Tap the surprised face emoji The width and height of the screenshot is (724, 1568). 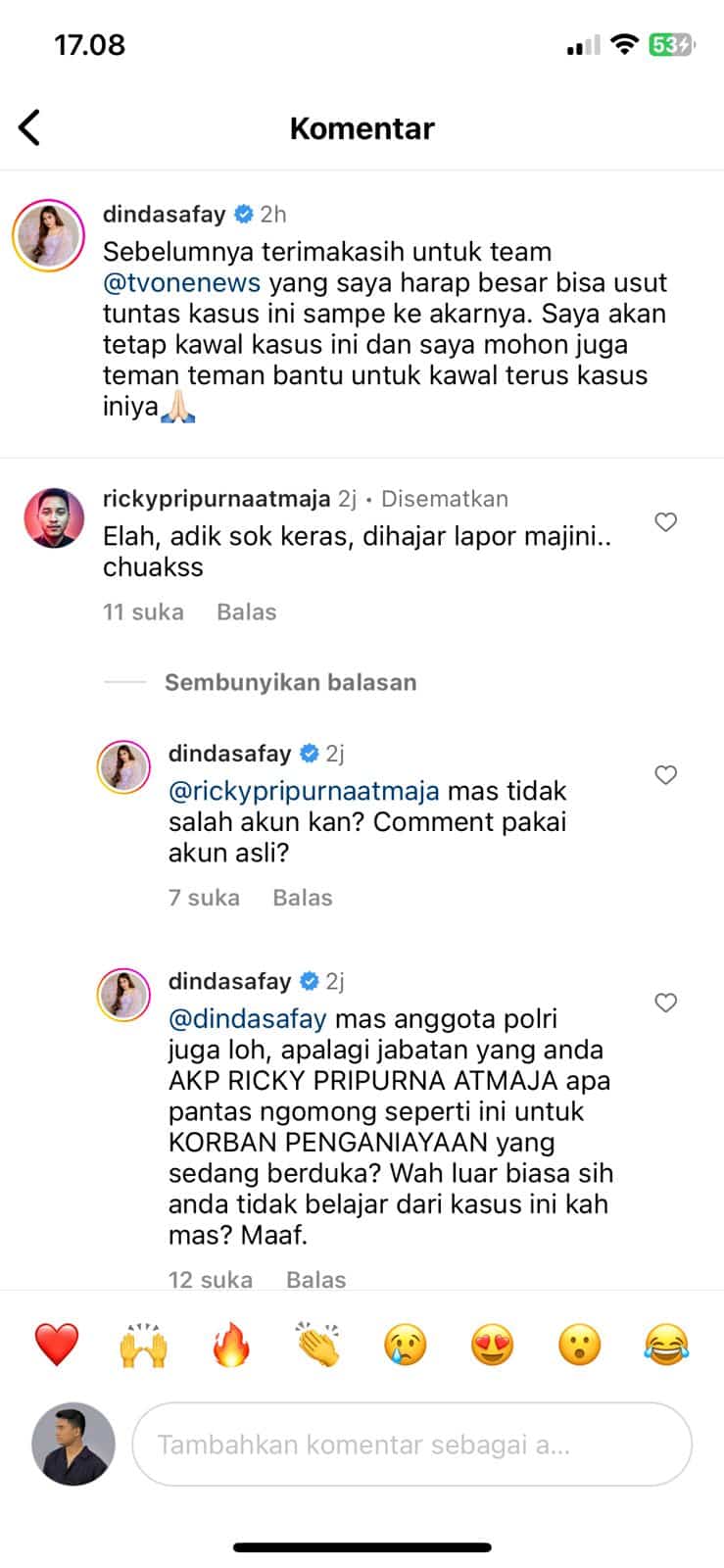(579, 1344)
